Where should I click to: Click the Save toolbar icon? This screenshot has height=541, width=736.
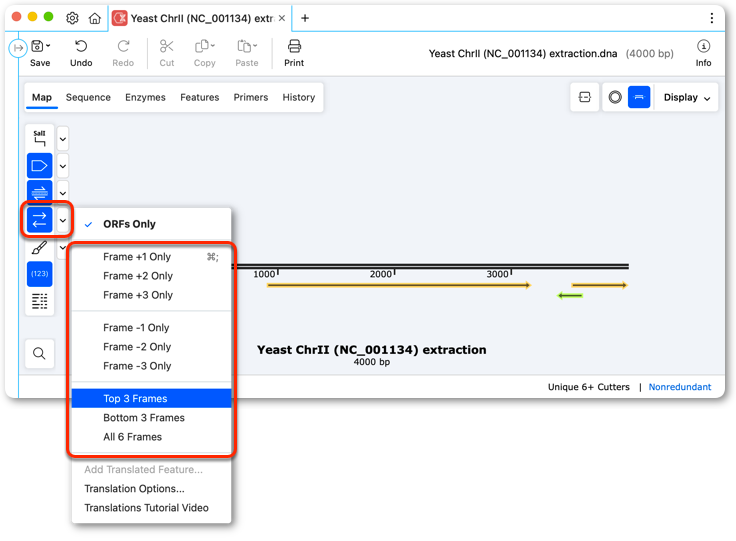[x=37, y=46]
